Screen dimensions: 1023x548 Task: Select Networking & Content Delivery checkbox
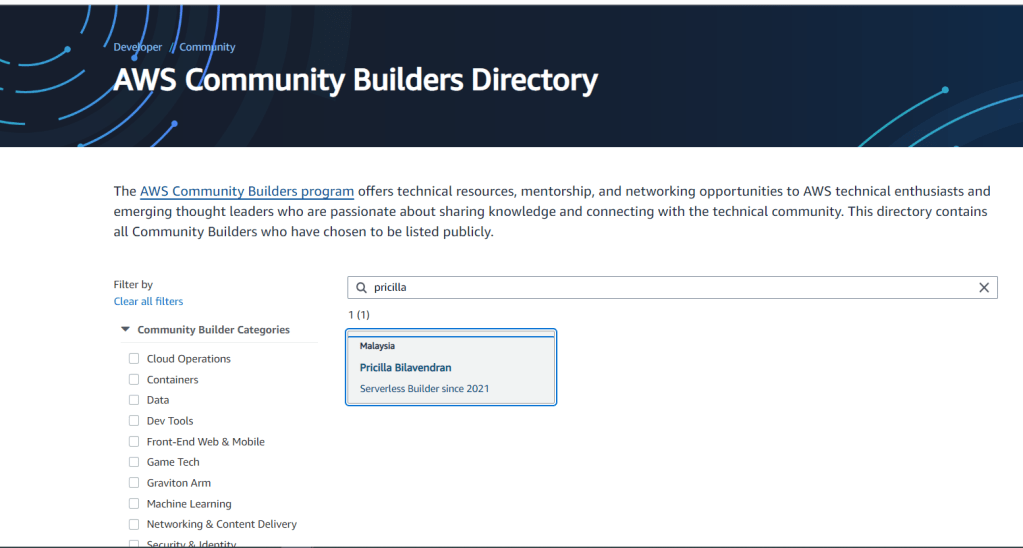click(x=134, y=524)
